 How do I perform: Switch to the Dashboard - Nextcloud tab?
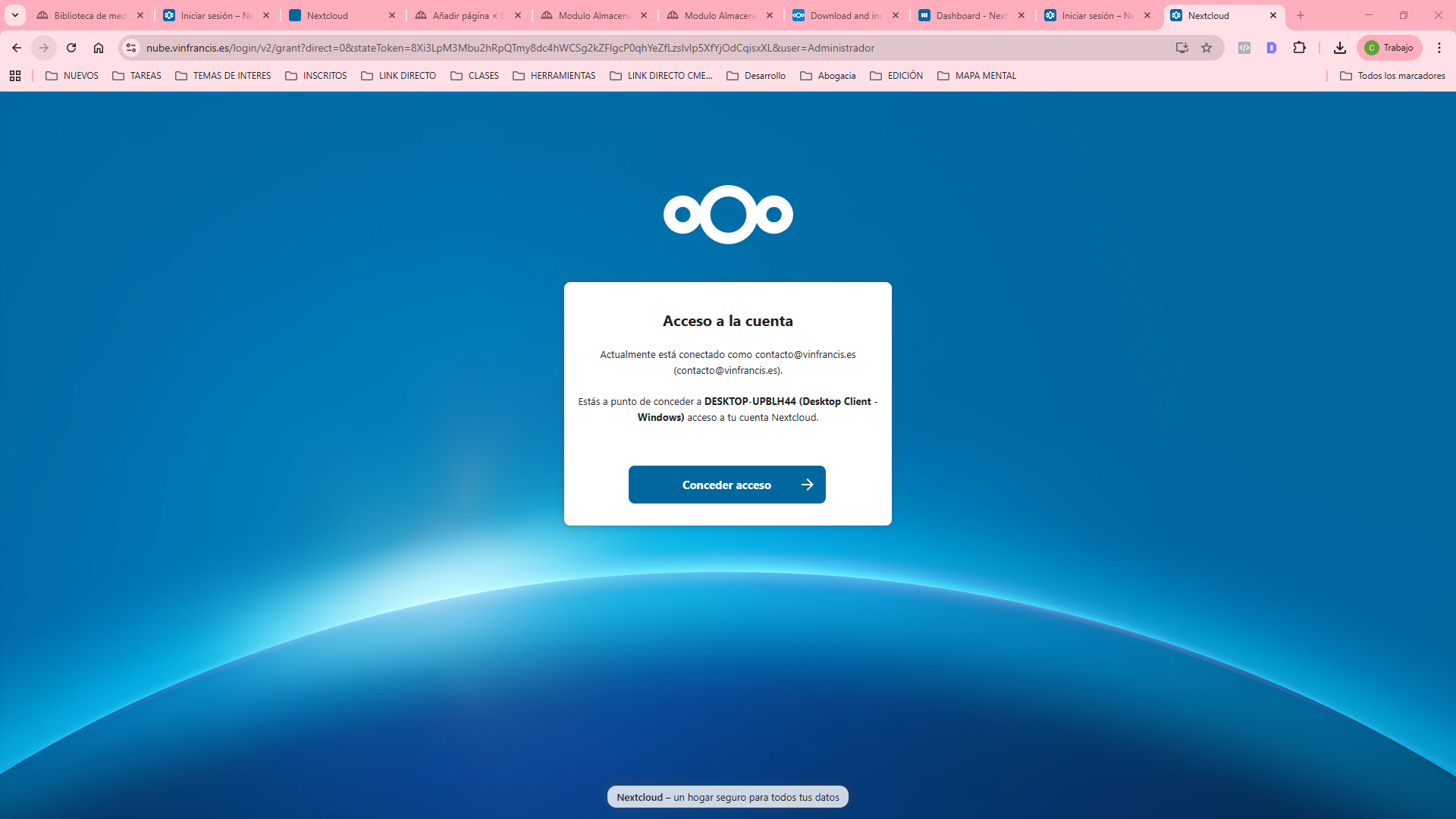click(x=971, y=15)
